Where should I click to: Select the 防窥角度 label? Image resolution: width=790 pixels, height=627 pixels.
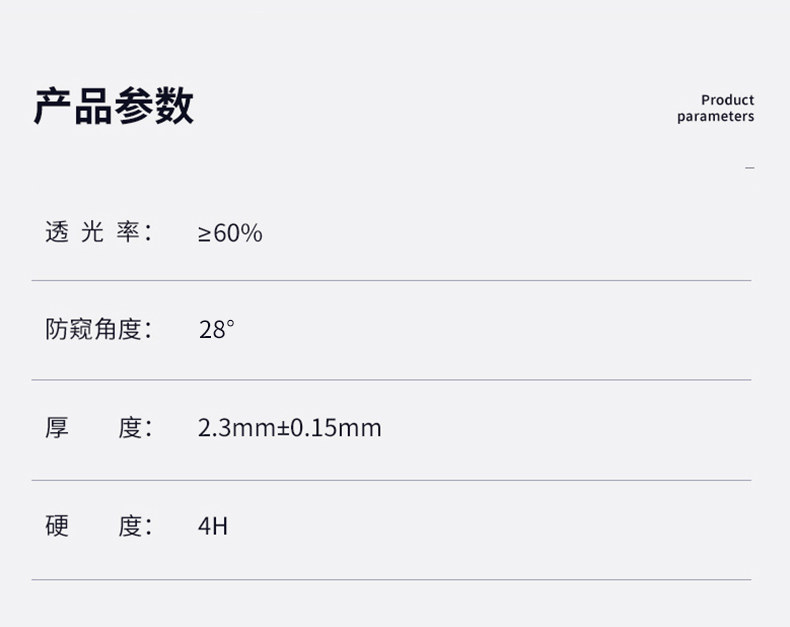(x=97, y=329)
